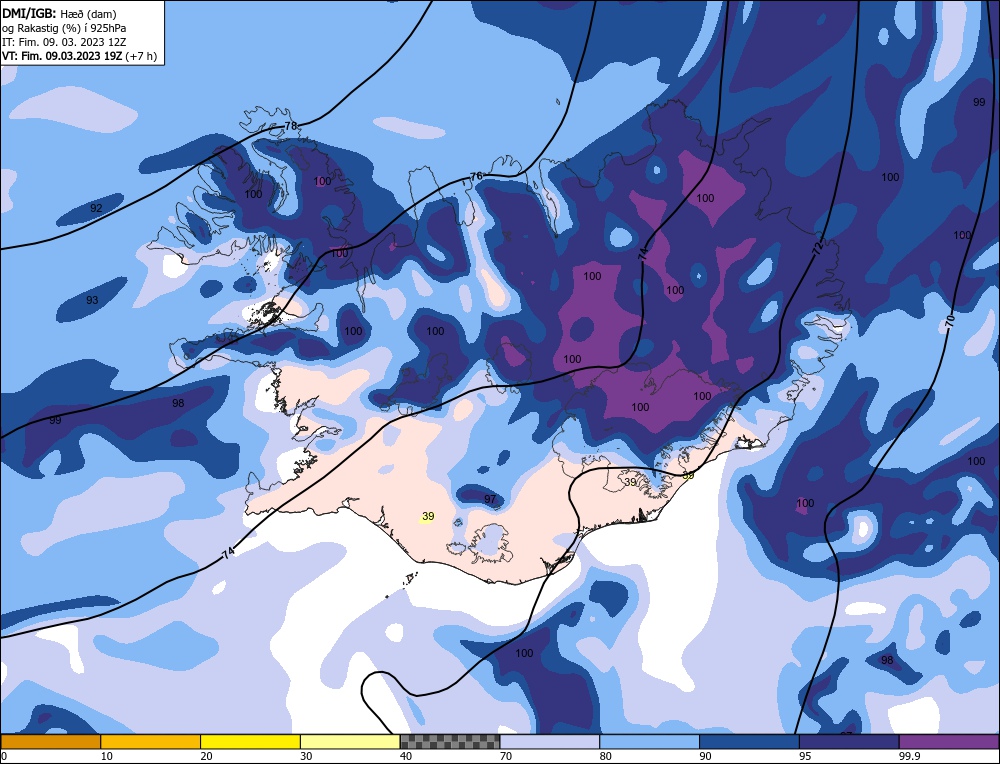Viewport: 1000px width, 764px height.
Task: Click the purple above-99.9 legend swatch
Action: (949, 741)
